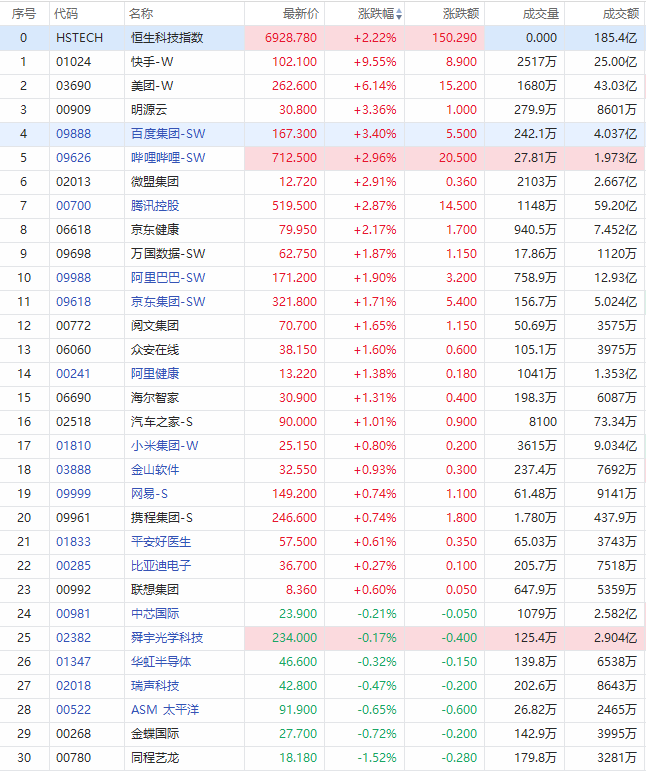The width and height of the screenshot is (646, 771).
Task: Open the 小米集团-W link
Action: coord(165,446)
